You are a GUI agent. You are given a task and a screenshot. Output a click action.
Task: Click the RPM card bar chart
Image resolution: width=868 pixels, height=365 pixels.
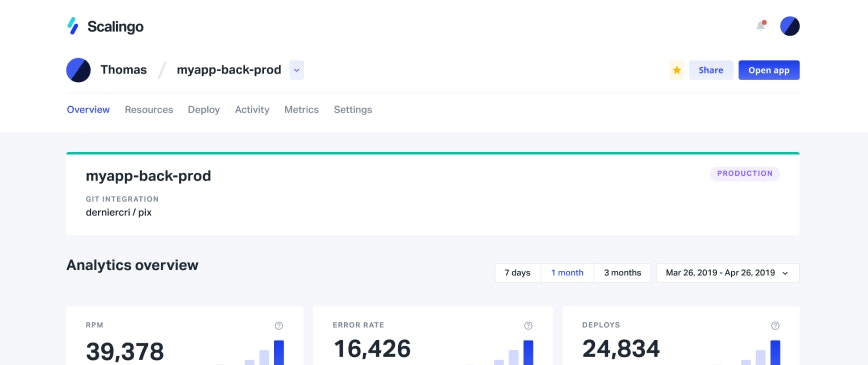coord(250,352)
